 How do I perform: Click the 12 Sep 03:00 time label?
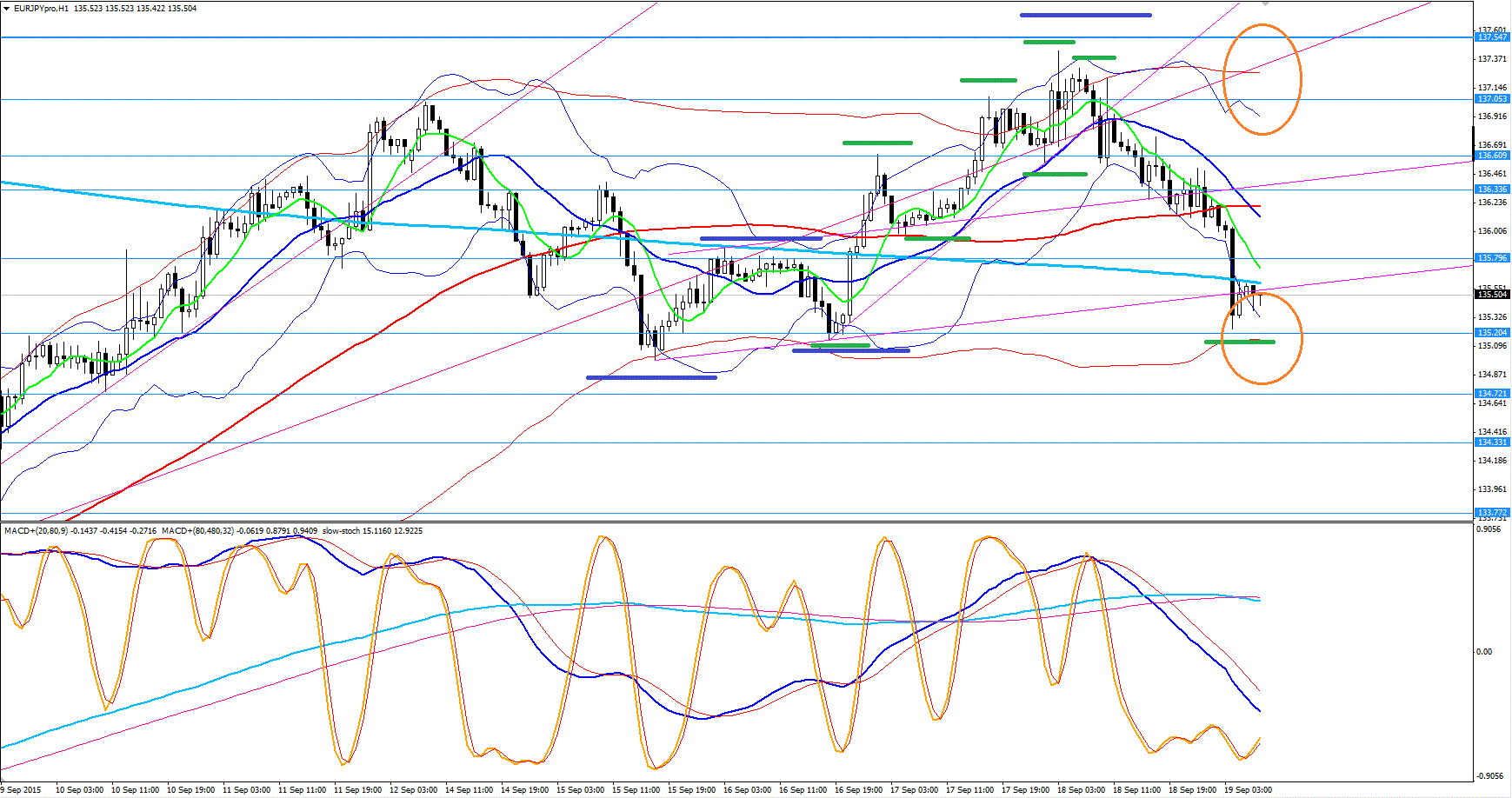coord(413,790)
